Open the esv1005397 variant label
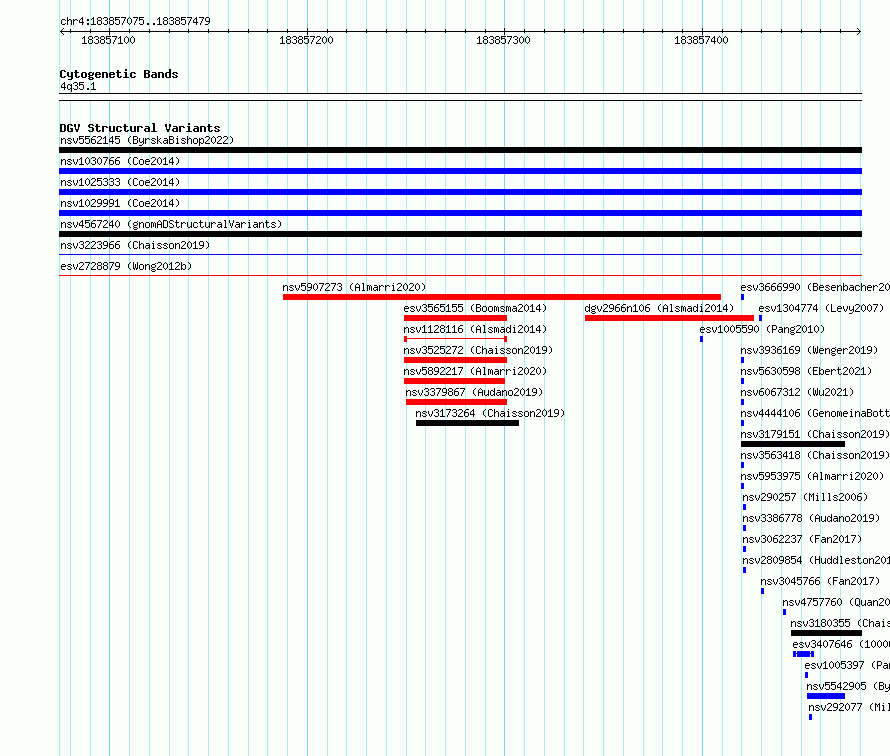The height and width of the screenshot is (756, 890). (x=847, y=665)
